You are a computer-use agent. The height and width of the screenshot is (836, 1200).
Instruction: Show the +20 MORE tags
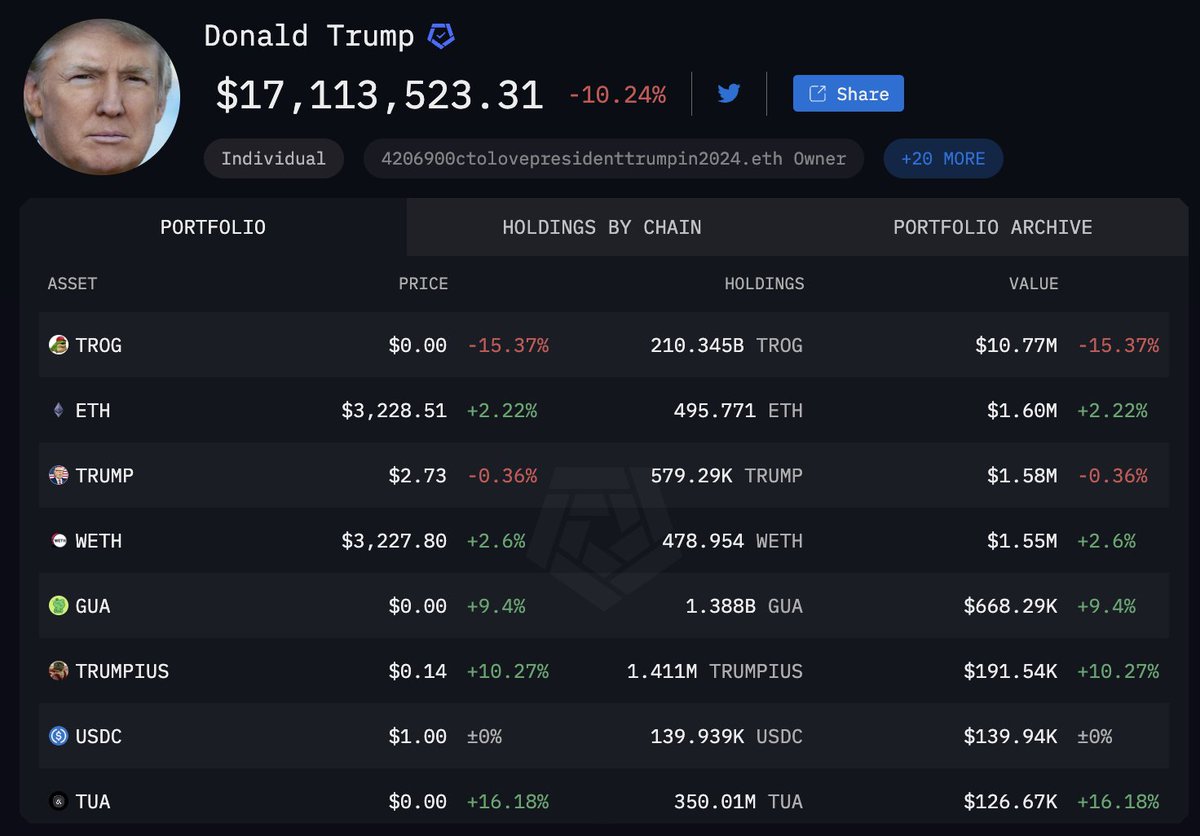coord(943,158)
